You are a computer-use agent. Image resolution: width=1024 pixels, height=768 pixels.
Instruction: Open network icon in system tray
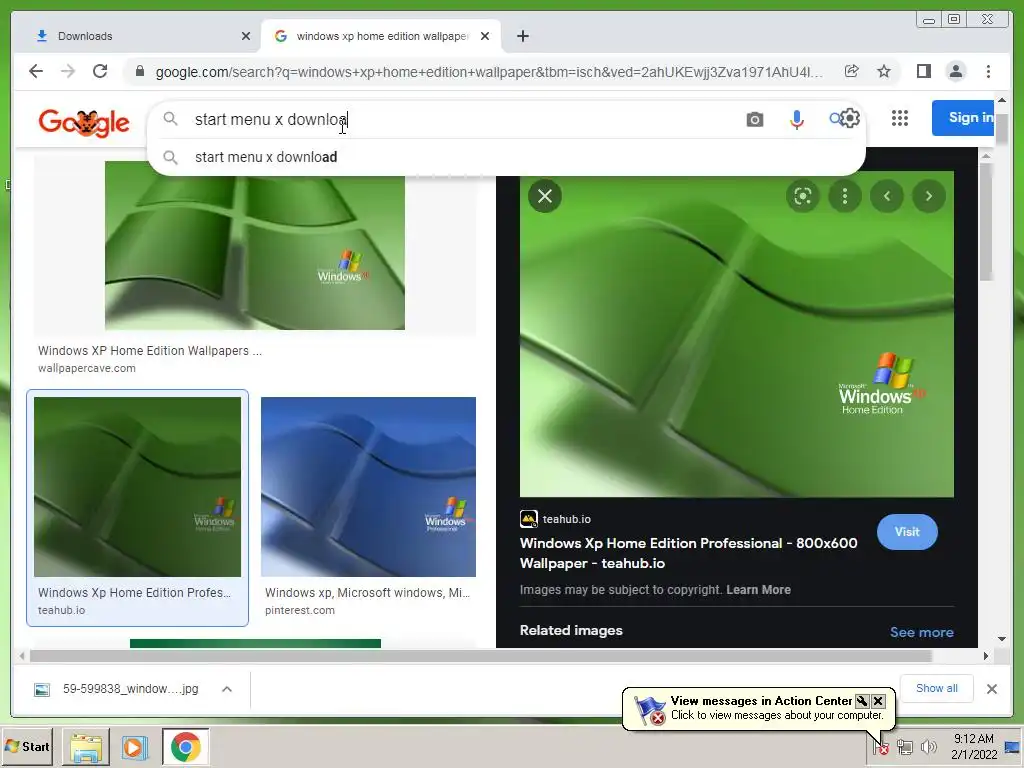904,746
